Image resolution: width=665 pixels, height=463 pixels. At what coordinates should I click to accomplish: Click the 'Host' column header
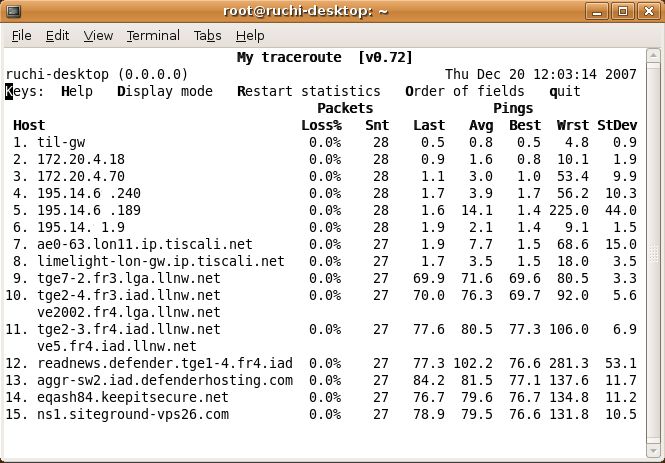click(29, 126)
